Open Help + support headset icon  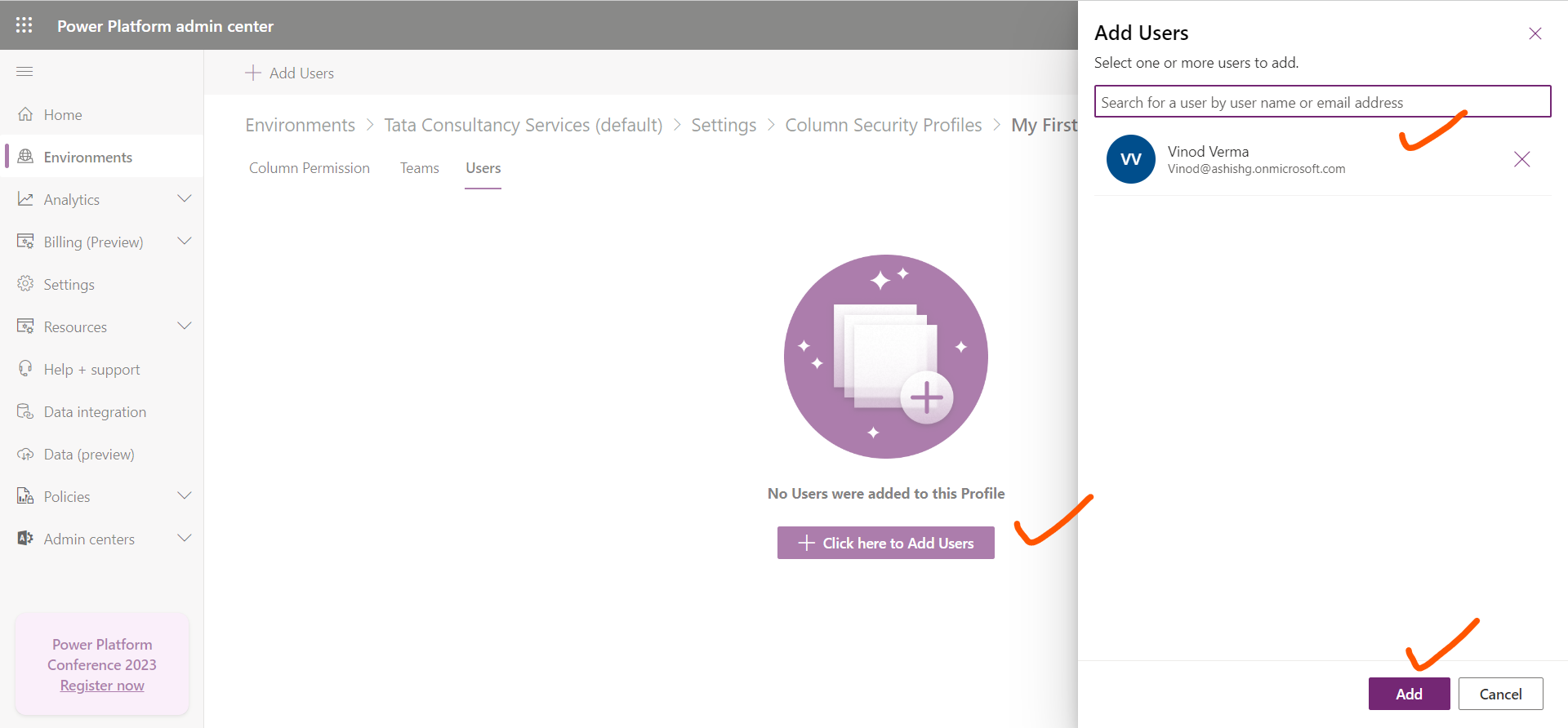(25, 369)
